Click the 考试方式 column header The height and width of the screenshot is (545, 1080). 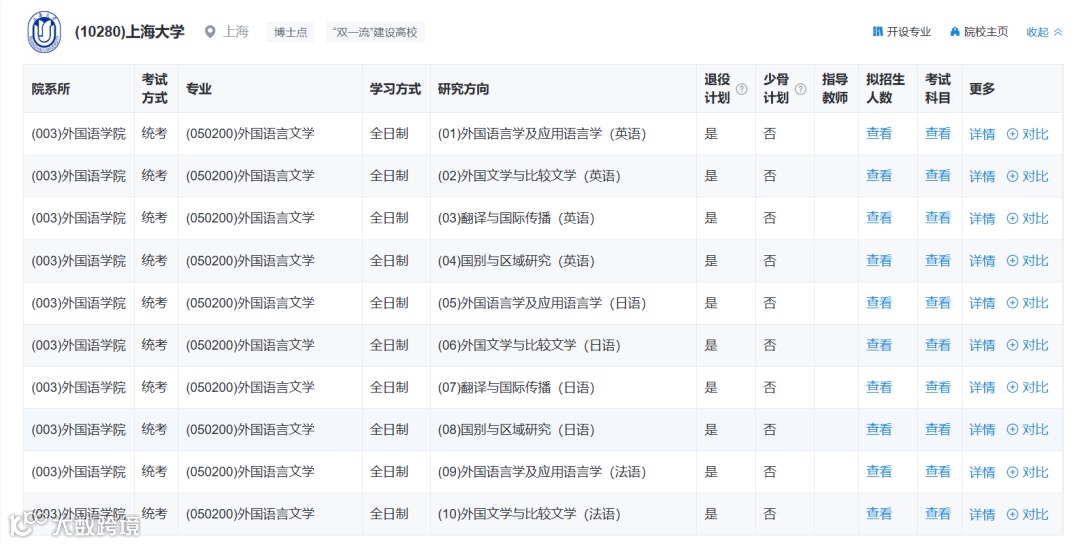(155, 89)
